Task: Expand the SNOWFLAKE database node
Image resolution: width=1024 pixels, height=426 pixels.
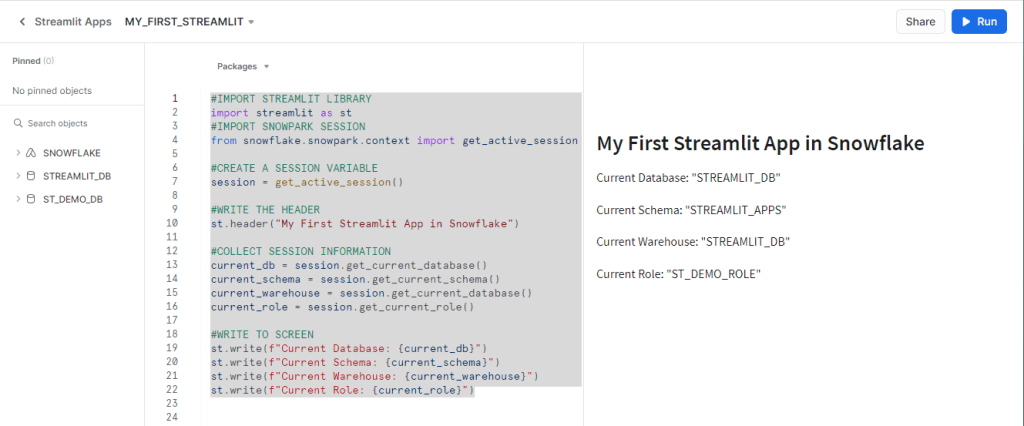Action: coord(17,153)
